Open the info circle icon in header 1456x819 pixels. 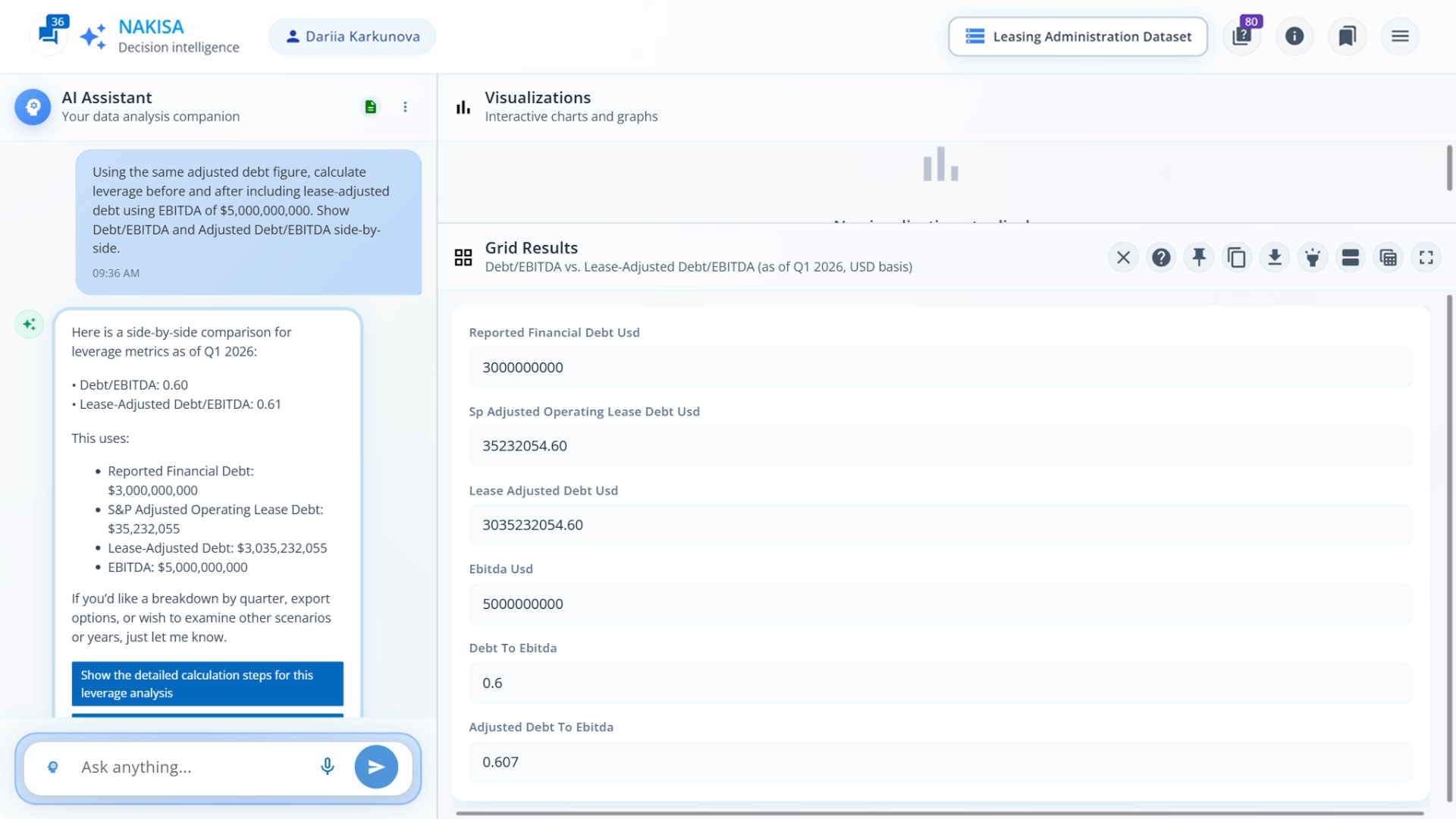tap(1294, 36)
